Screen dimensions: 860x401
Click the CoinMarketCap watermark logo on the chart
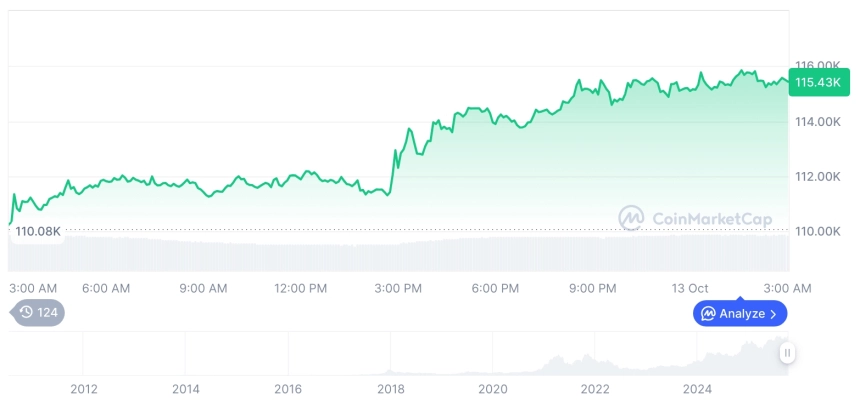[632, 218]
